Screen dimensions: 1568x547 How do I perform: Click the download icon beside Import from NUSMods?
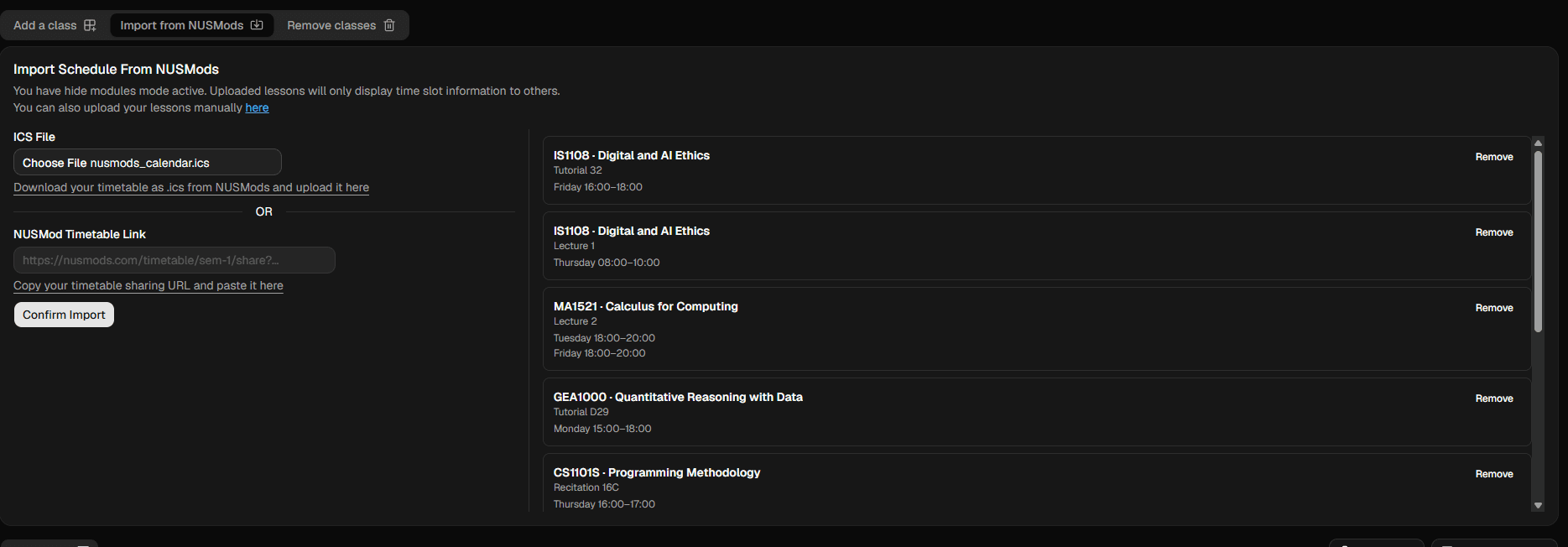257,25
